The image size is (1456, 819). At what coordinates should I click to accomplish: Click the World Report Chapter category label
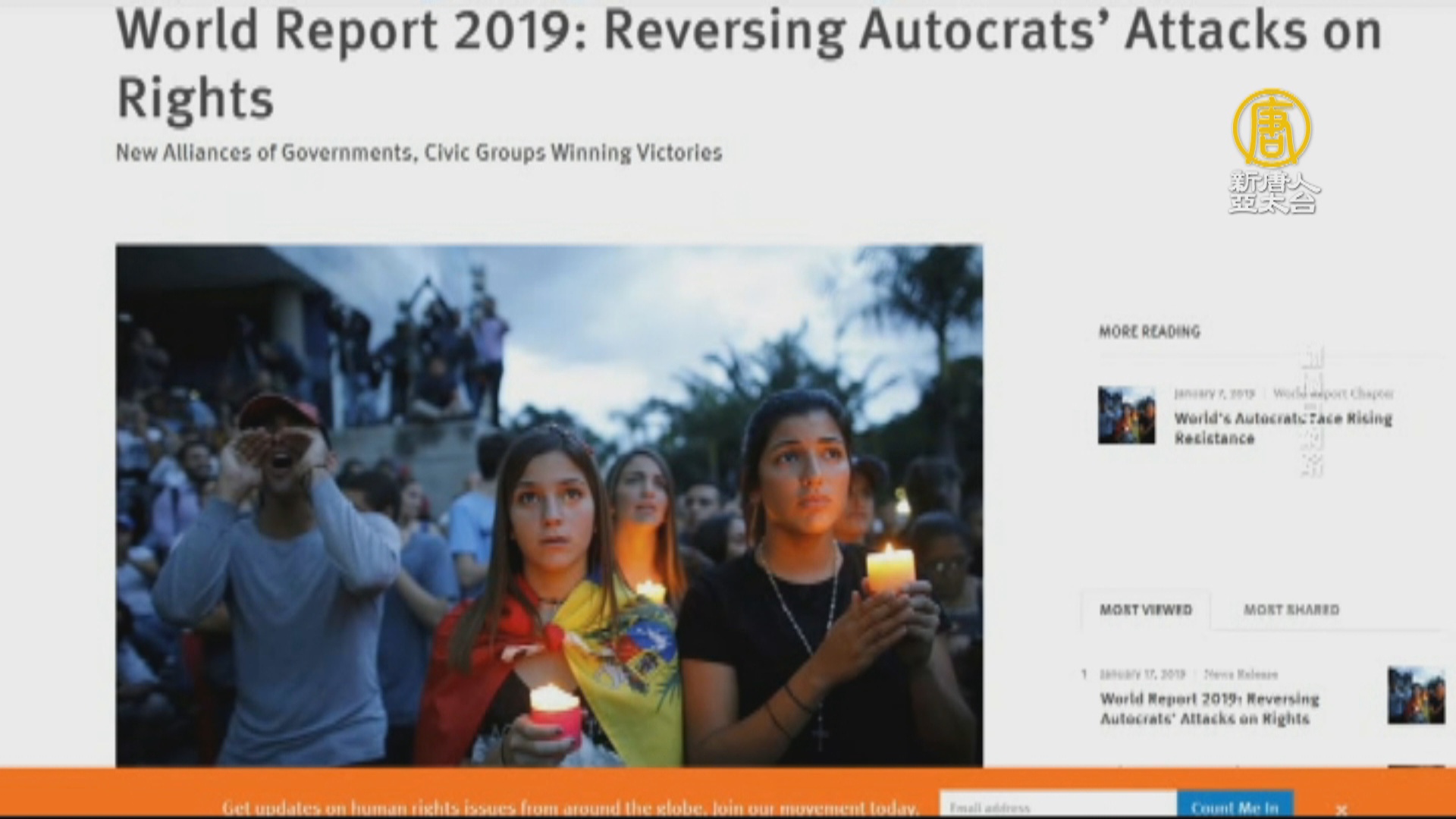pyautogui.click(x=1332, y=394)
